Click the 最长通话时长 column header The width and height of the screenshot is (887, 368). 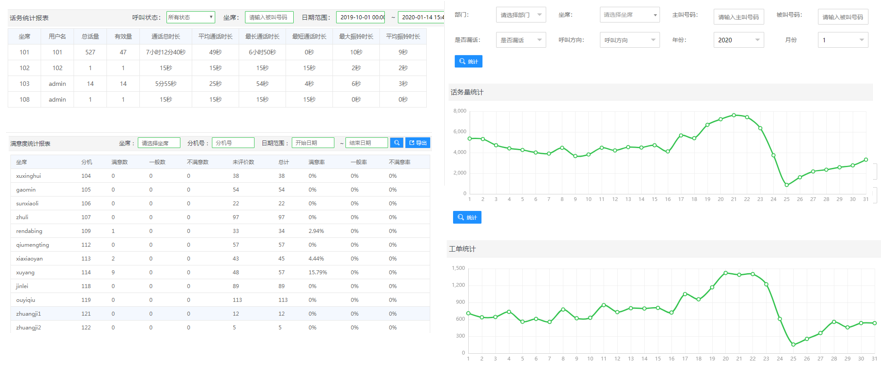coord(262,37)
